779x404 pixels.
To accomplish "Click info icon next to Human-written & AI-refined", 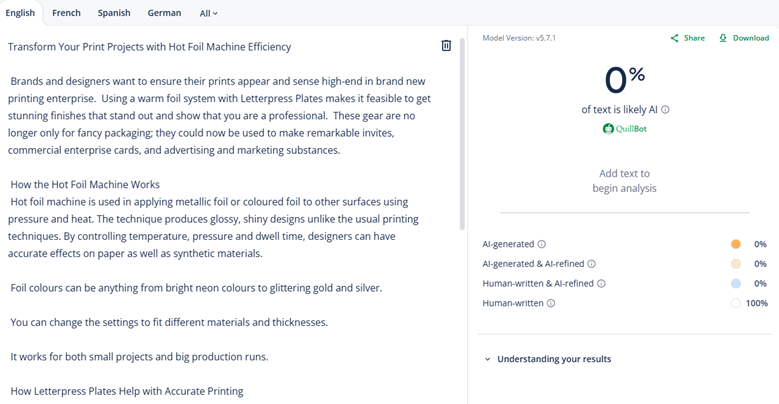I will pos(601,283).
